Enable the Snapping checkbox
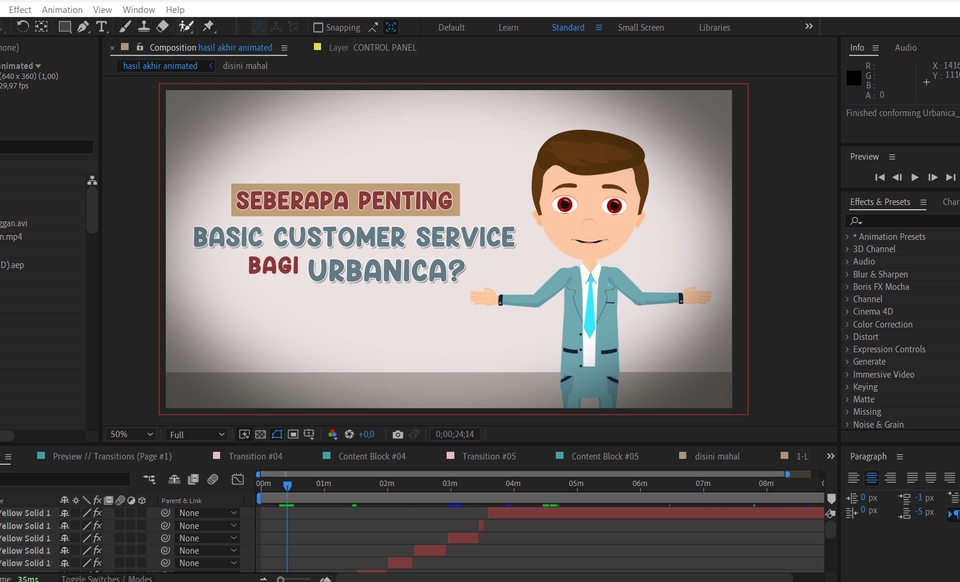The width and height of the screenshot is (960, 582). point(318,27)
